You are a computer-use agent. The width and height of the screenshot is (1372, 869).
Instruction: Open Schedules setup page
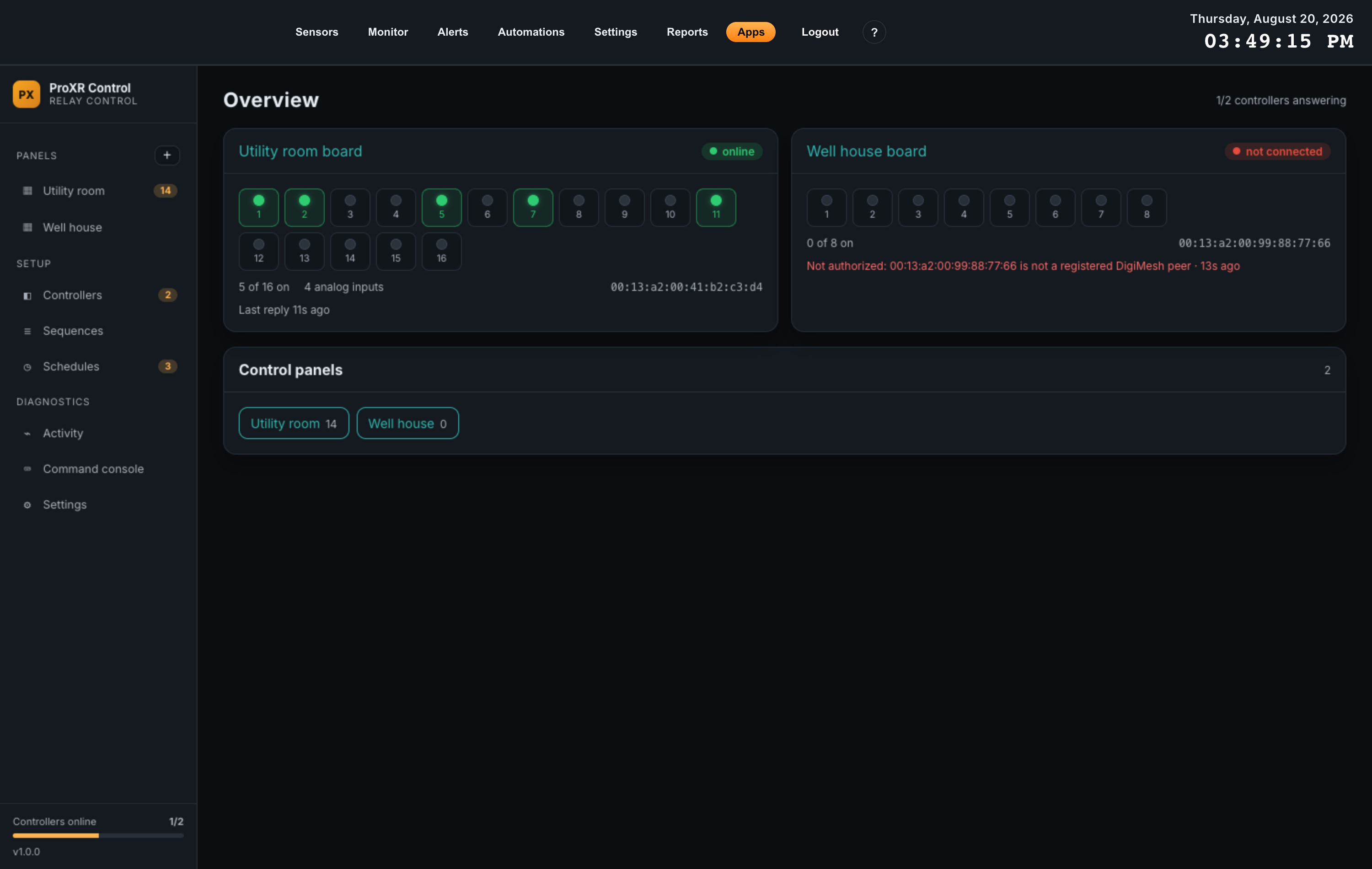[x=98, y=367]
